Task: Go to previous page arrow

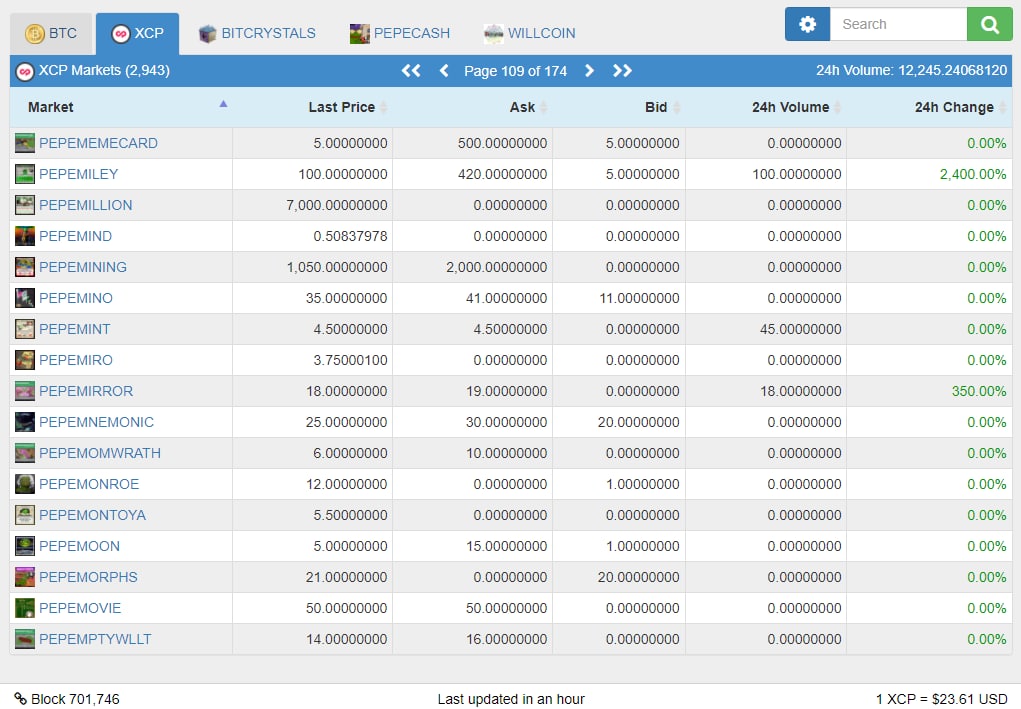Action: coord(444,70)
